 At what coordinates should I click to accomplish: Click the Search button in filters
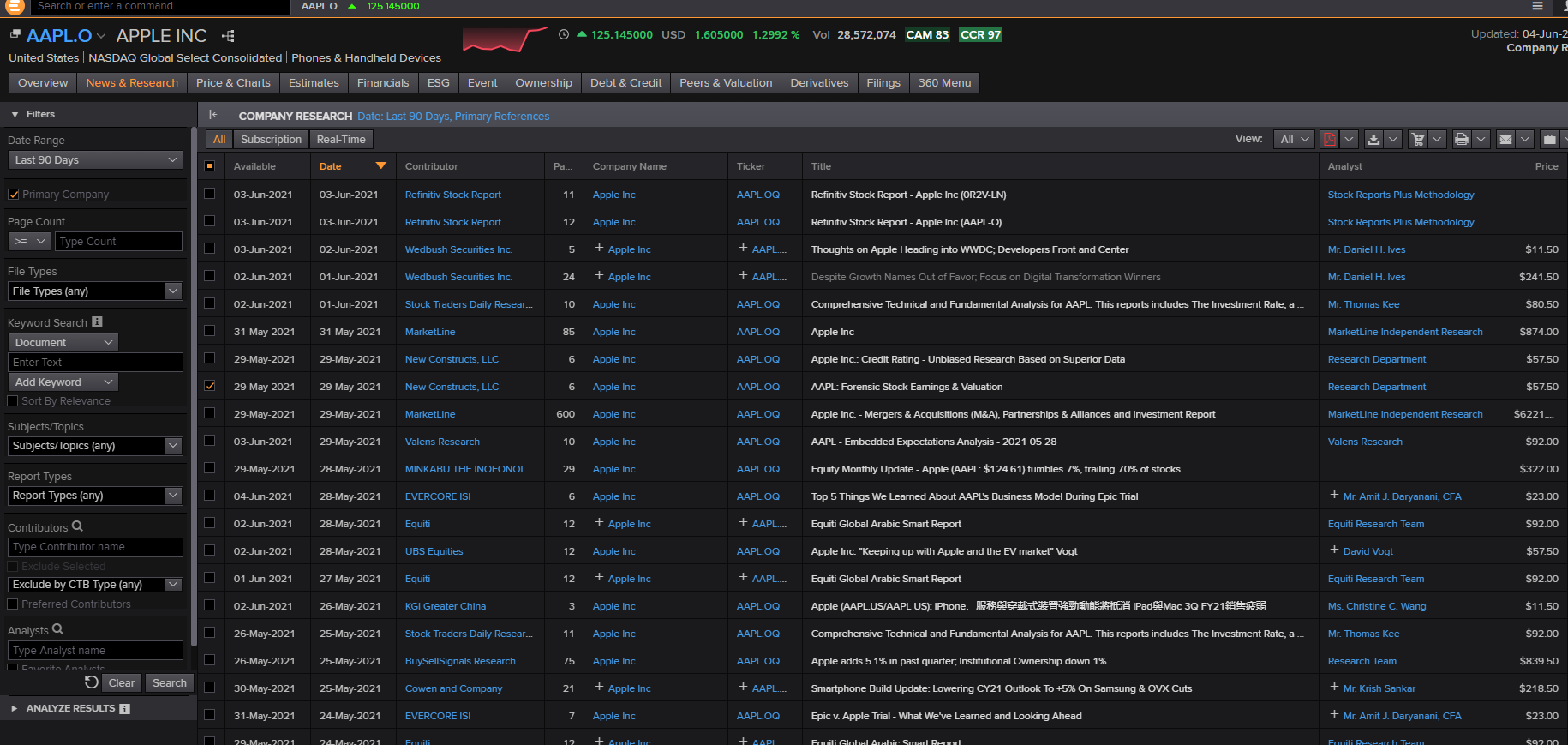(x=169, y=683)
